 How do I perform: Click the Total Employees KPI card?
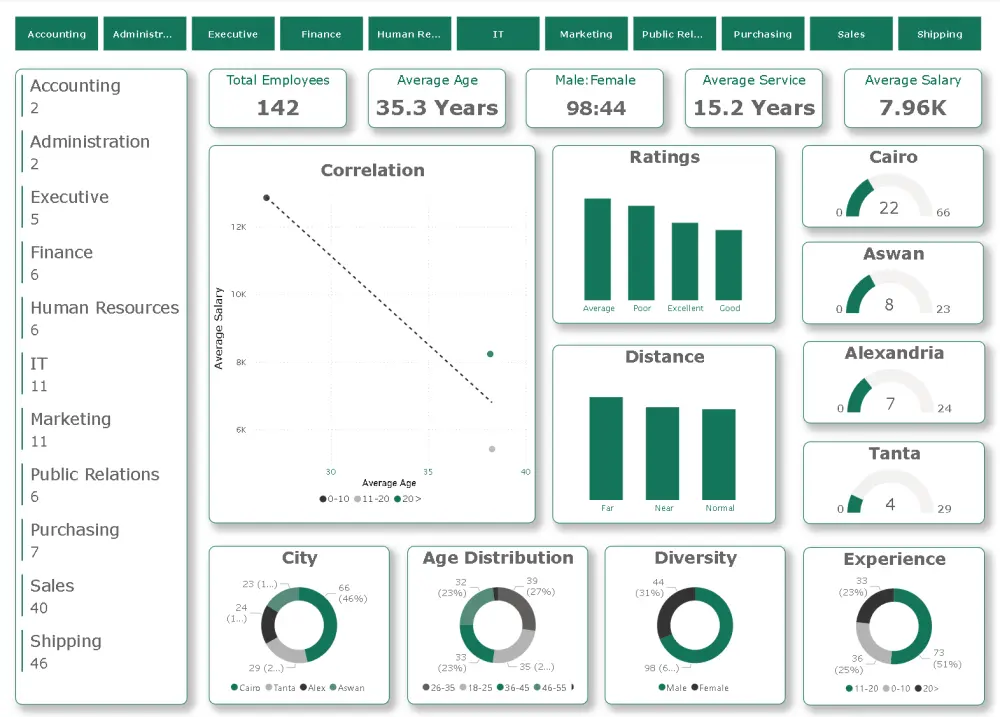pos(277,98)
